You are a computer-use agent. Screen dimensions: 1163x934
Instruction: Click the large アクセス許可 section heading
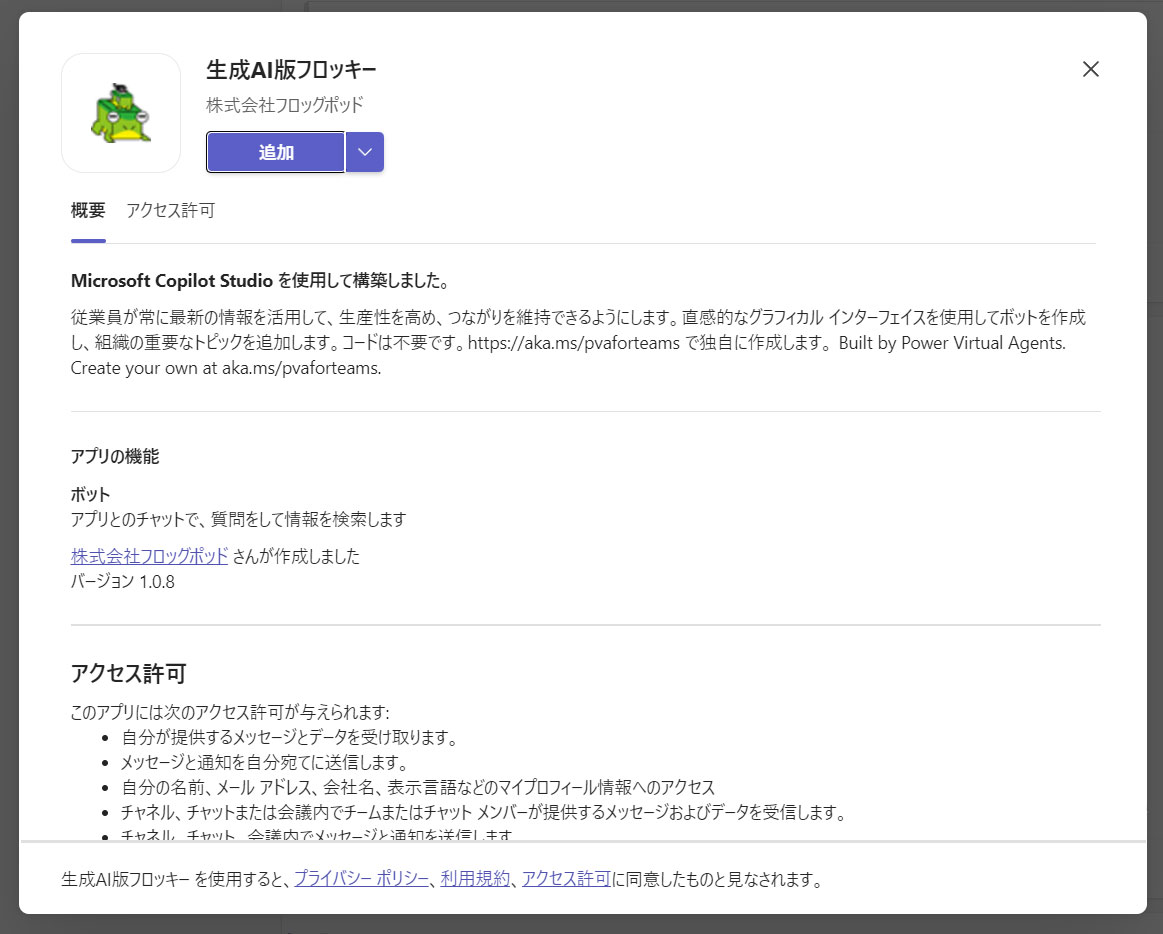[x=128, y=673]
